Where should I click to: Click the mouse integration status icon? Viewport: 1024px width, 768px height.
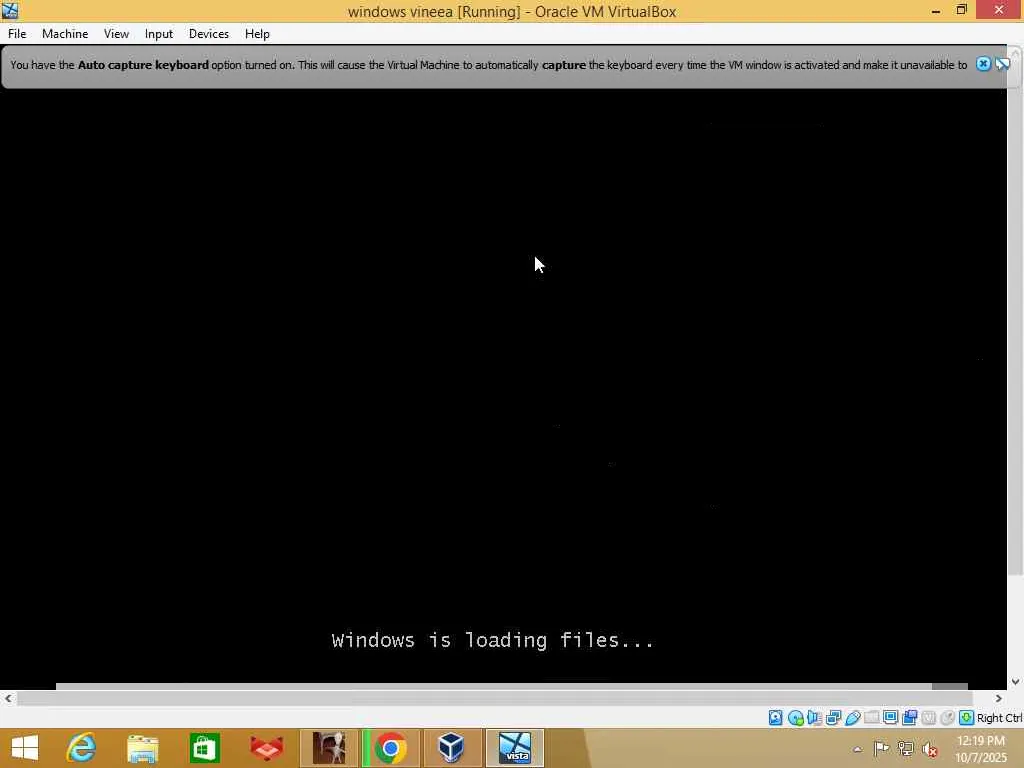pos(947,718)
